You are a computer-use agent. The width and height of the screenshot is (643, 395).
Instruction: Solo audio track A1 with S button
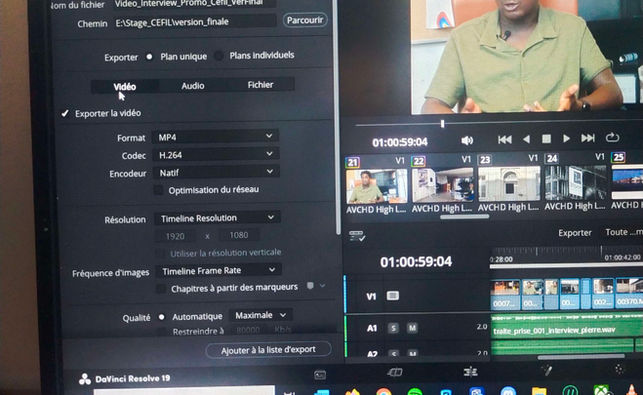393,328
